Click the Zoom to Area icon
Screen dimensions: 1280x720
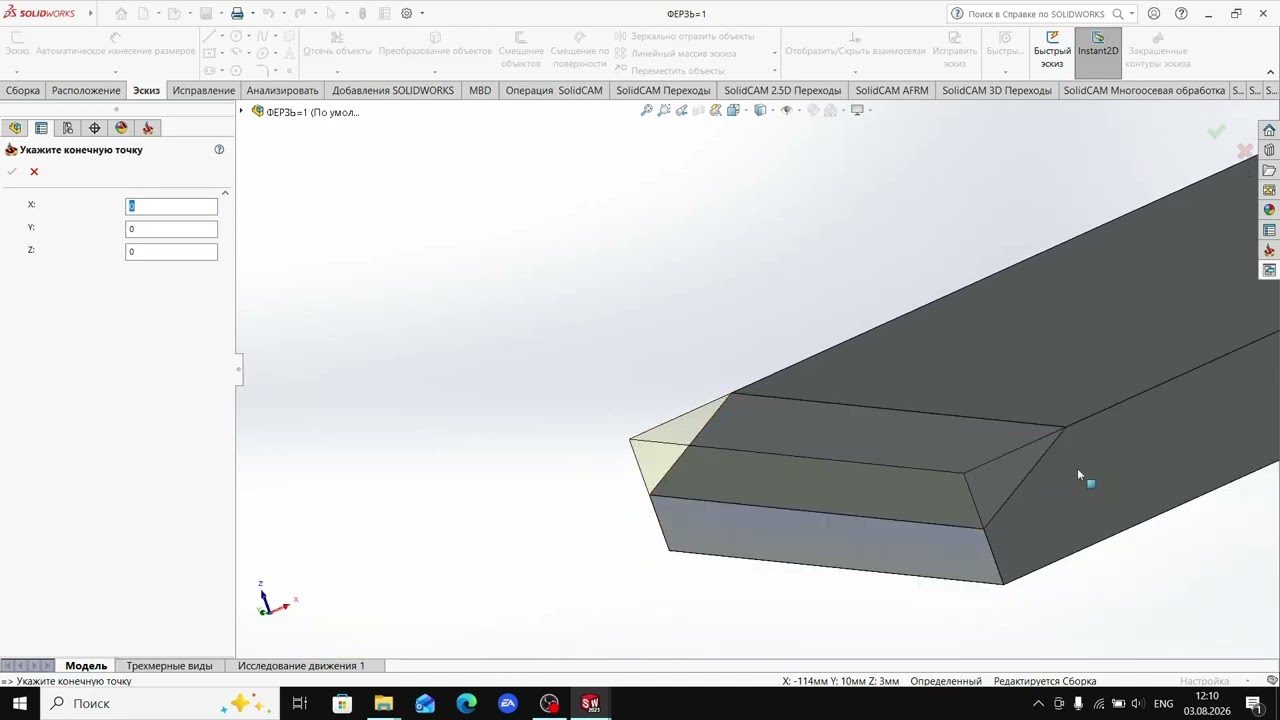664,110
